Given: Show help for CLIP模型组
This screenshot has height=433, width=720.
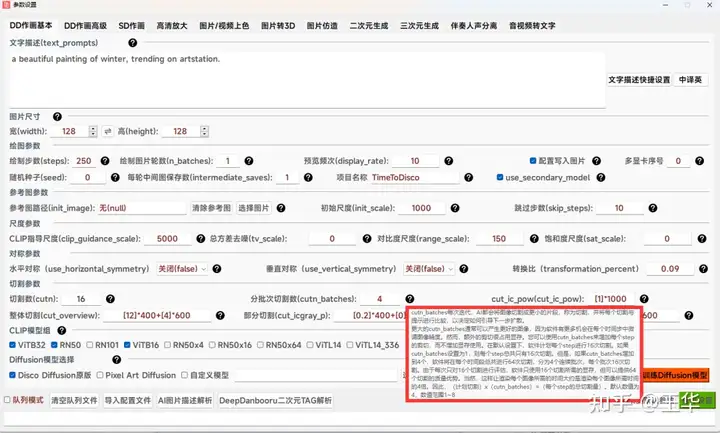Looking at the screenshot, I should [x=62, y=330].
